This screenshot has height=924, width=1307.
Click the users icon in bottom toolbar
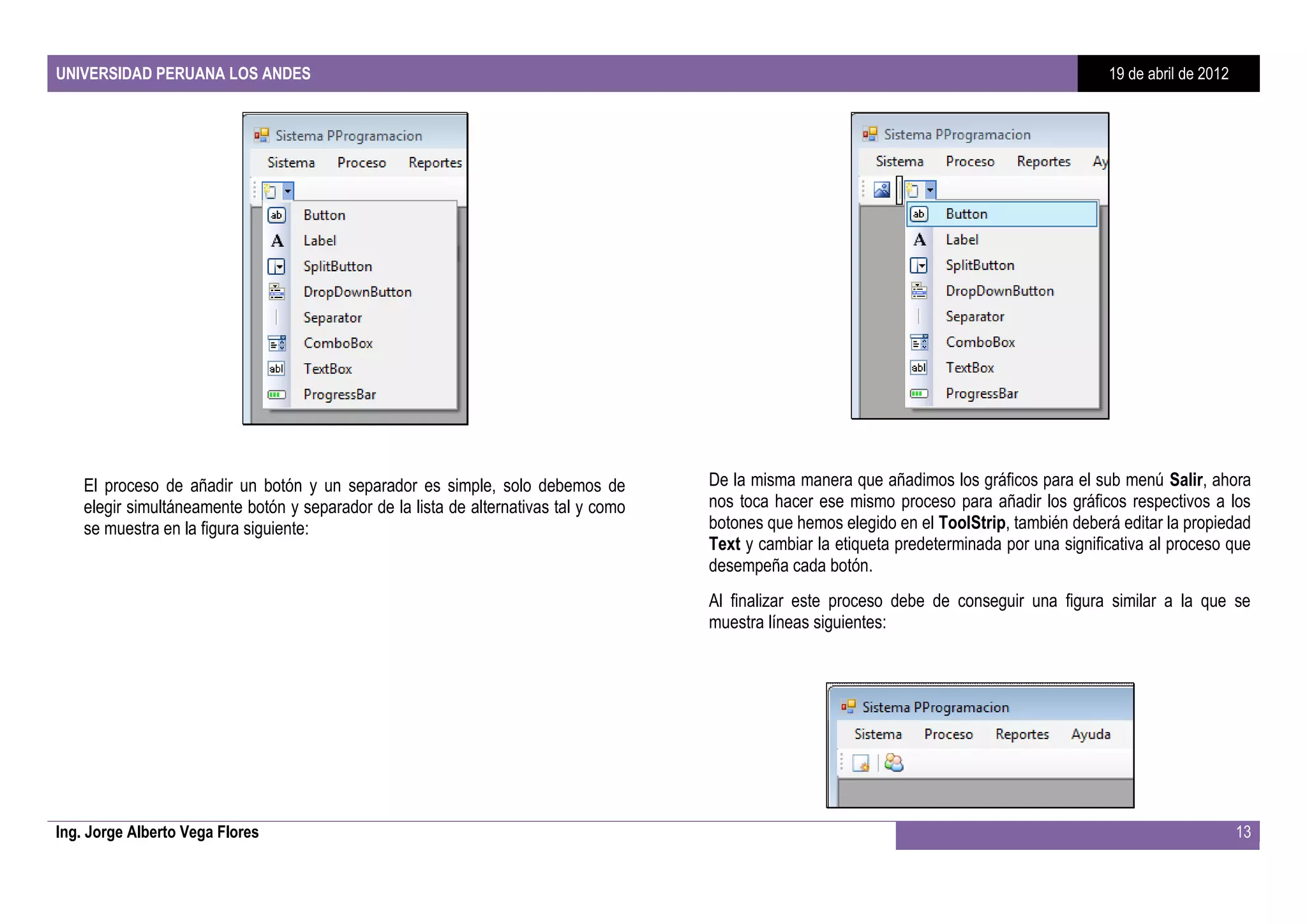coord(893,763)
